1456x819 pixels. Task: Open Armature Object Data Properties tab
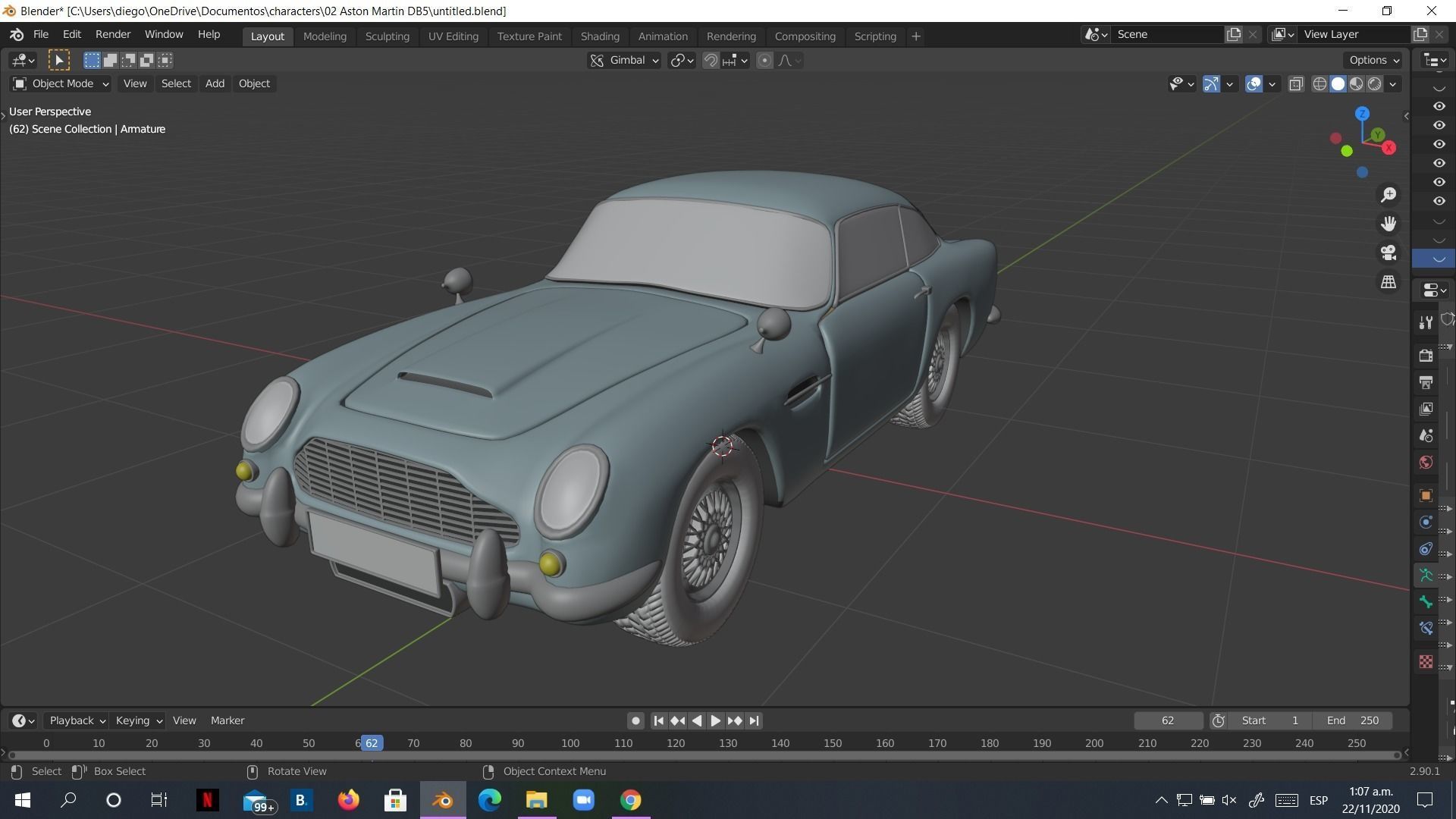[1426, 576]
